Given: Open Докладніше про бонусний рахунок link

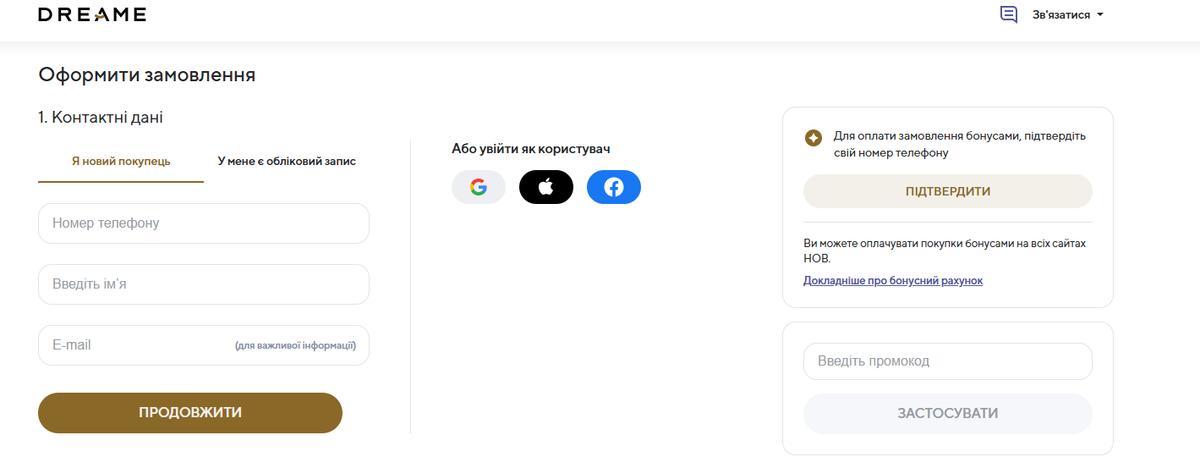Looking at the screenshot, I should tap(893, 281).
